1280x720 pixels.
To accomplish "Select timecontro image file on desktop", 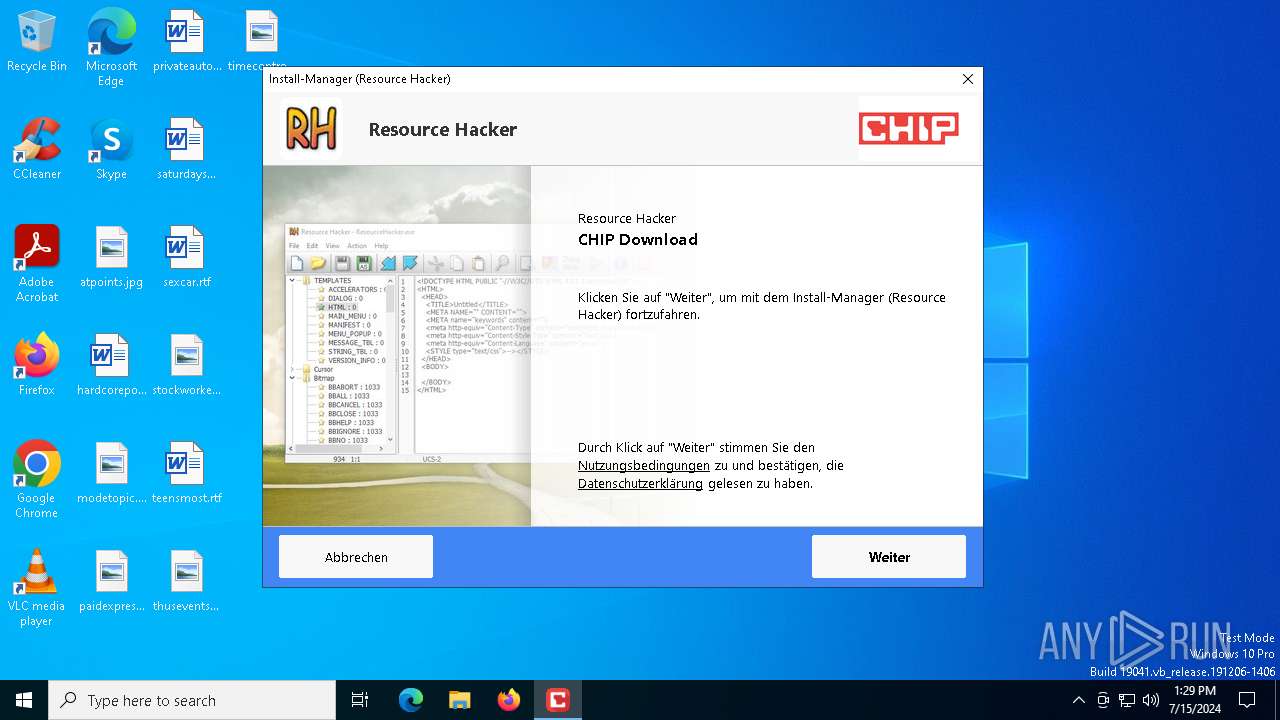I will [x=260, y=42].
